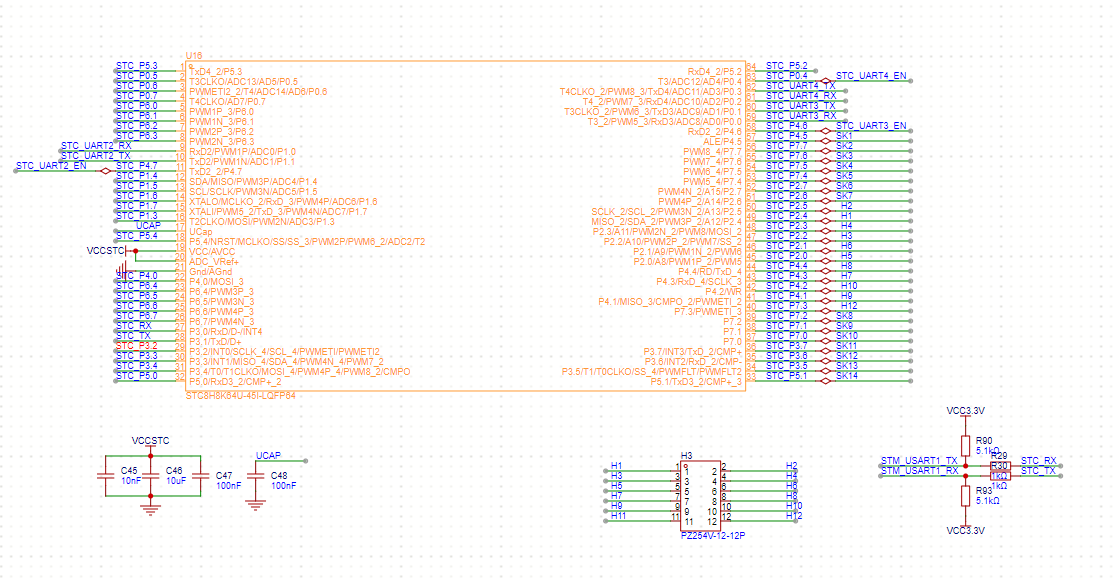Image resolution: width=1115 pixels, height=579 pixels.
Task: Click VCC3.3V power symbol below R93
Action: (965, 532)
